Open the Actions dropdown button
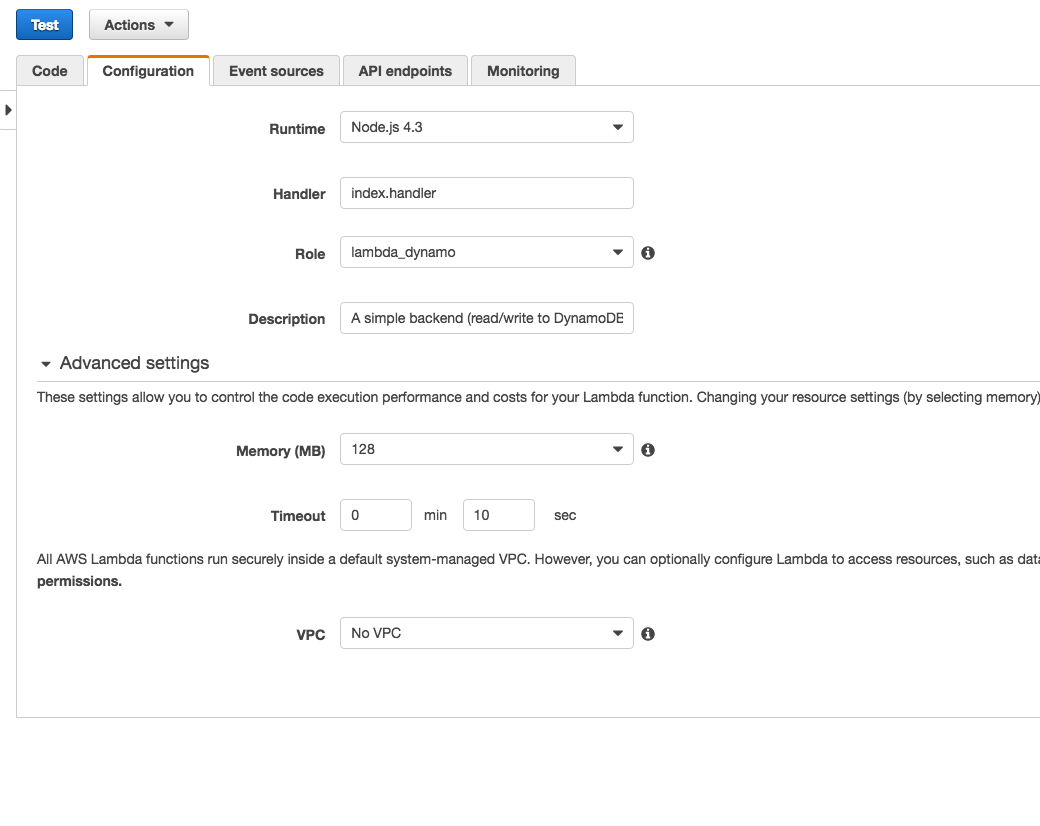The image size is (1040, 826). [x=139, y=25]
